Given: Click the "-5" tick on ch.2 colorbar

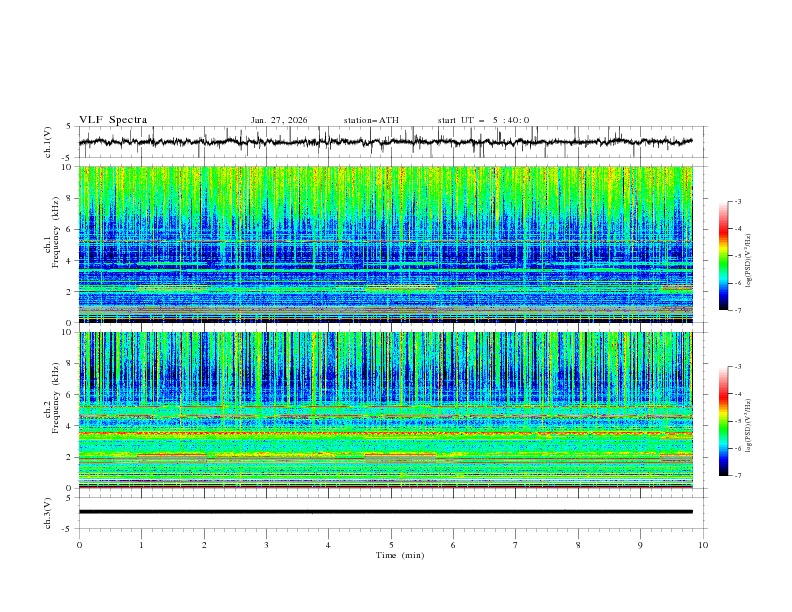Looking at the screenshot, I should [737, 421].
